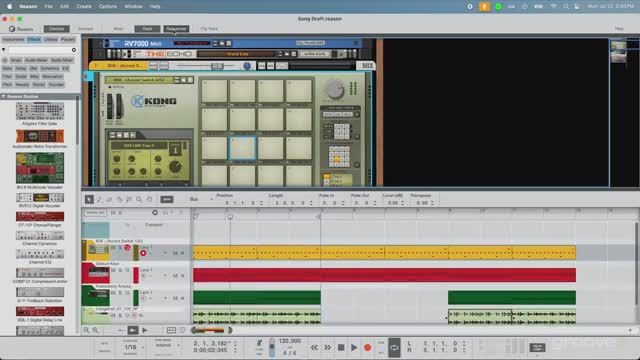
Task: Open the Instruments browser tab
Action: click(13, 40)
